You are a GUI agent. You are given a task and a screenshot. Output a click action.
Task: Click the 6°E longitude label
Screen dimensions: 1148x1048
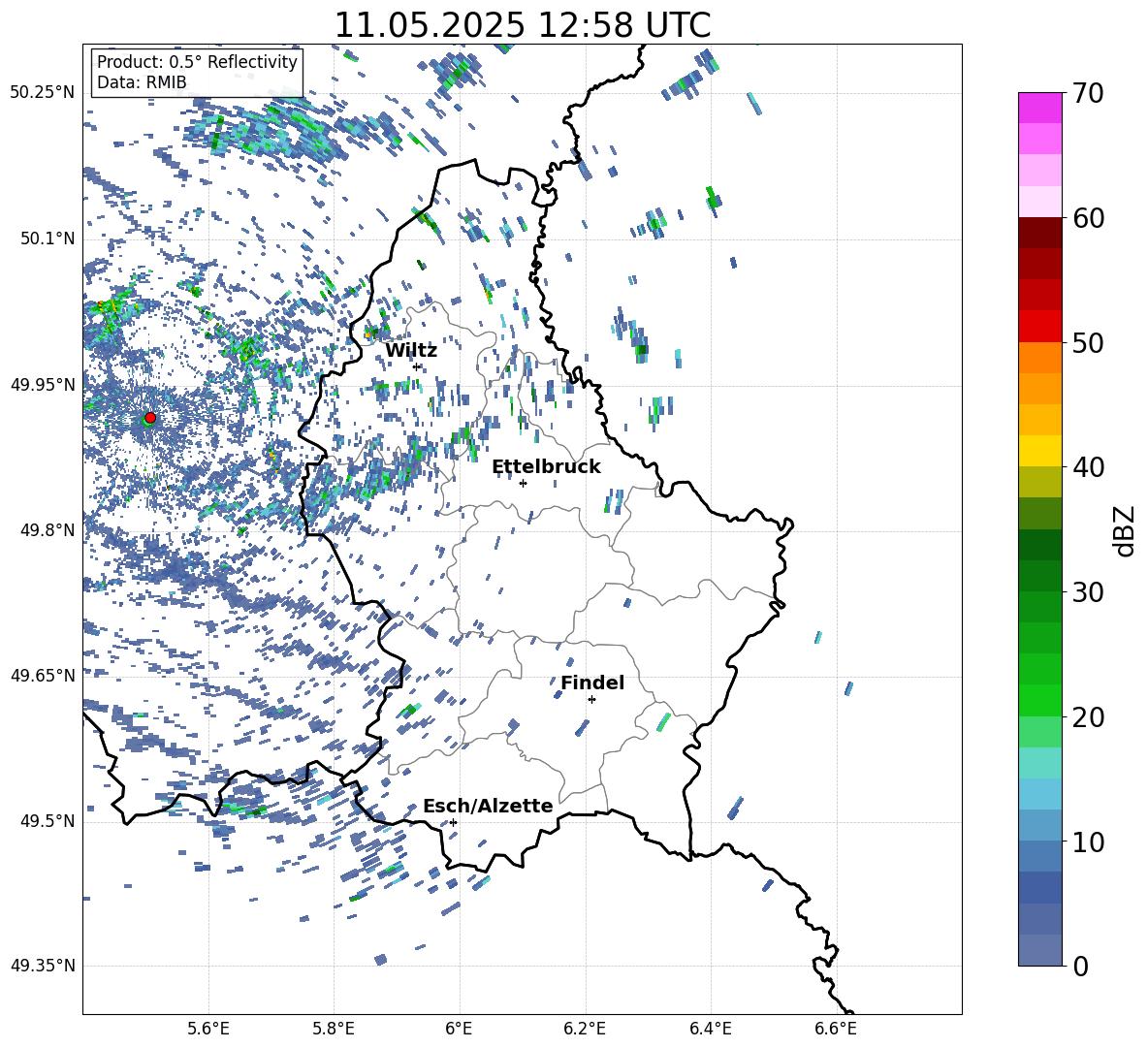460,1029
